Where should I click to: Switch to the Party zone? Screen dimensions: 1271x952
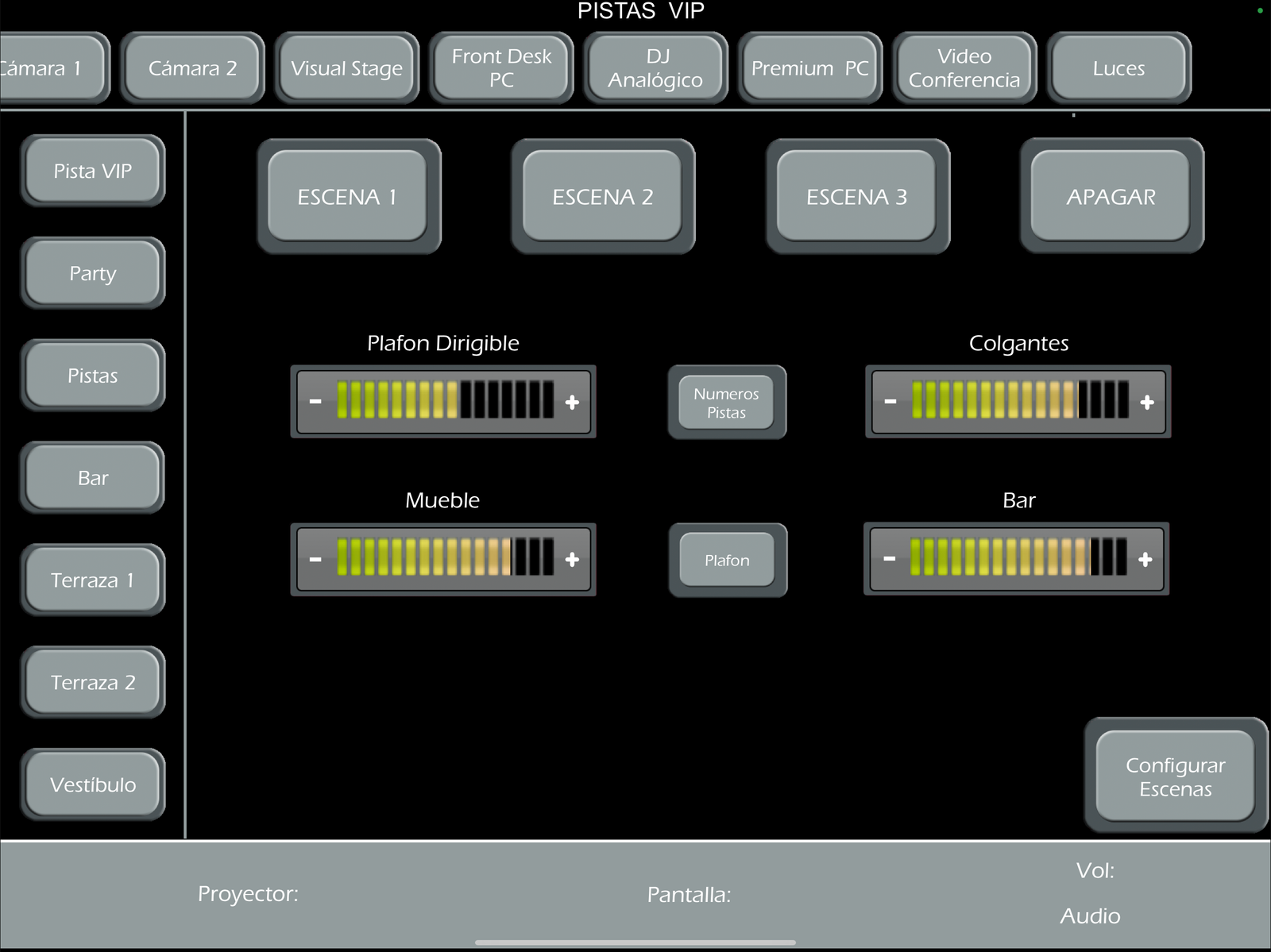click(x=93, y=273)
